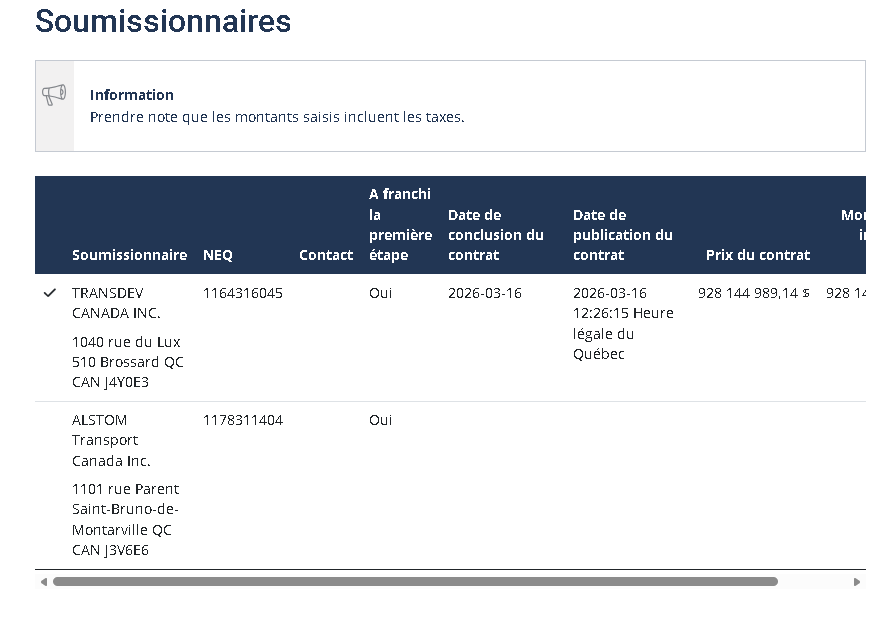Viewport: 892px width, 629px height.
Task: Click the NEQ column header
Action: coord(217,255)
